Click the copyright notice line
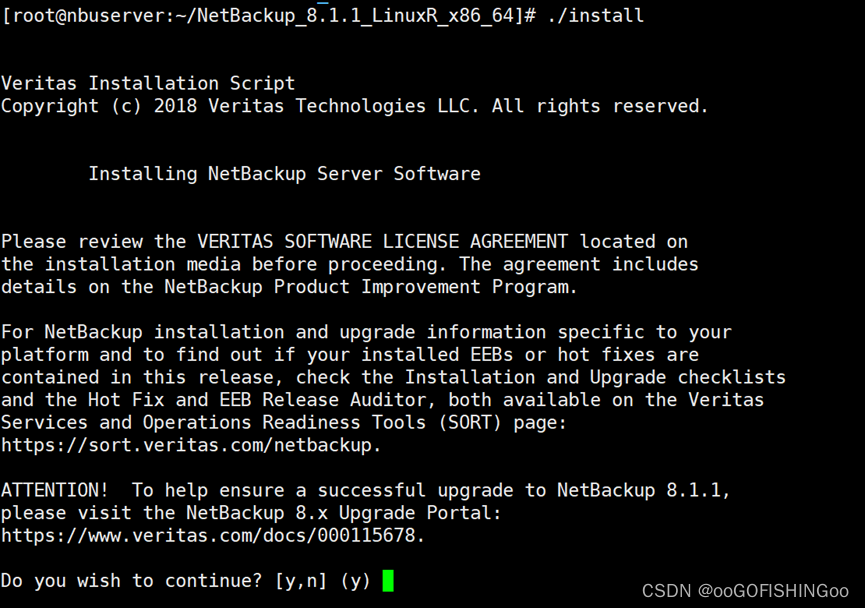865x608 pixels. click(354, 106)
